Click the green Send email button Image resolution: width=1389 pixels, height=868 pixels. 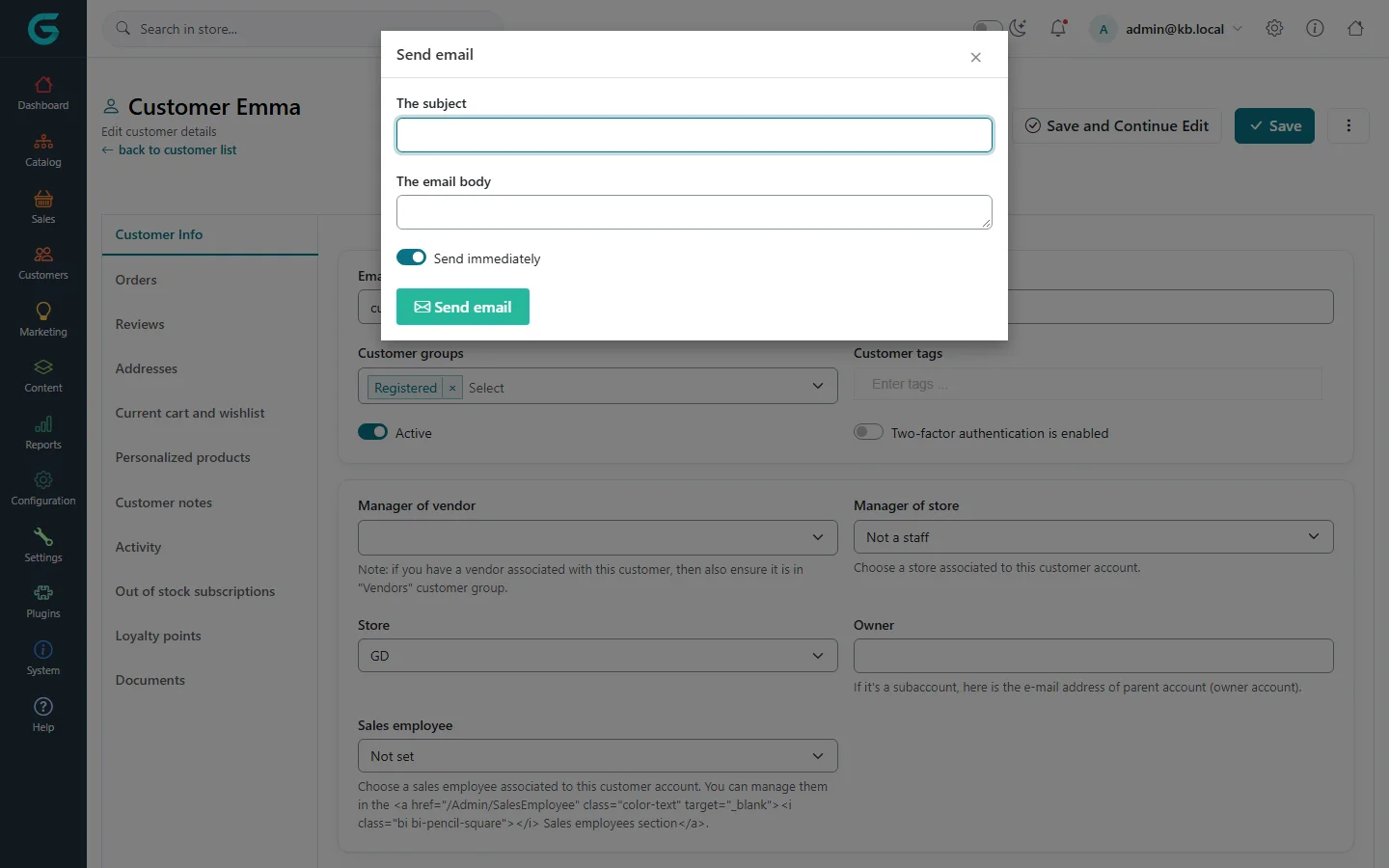463,307
